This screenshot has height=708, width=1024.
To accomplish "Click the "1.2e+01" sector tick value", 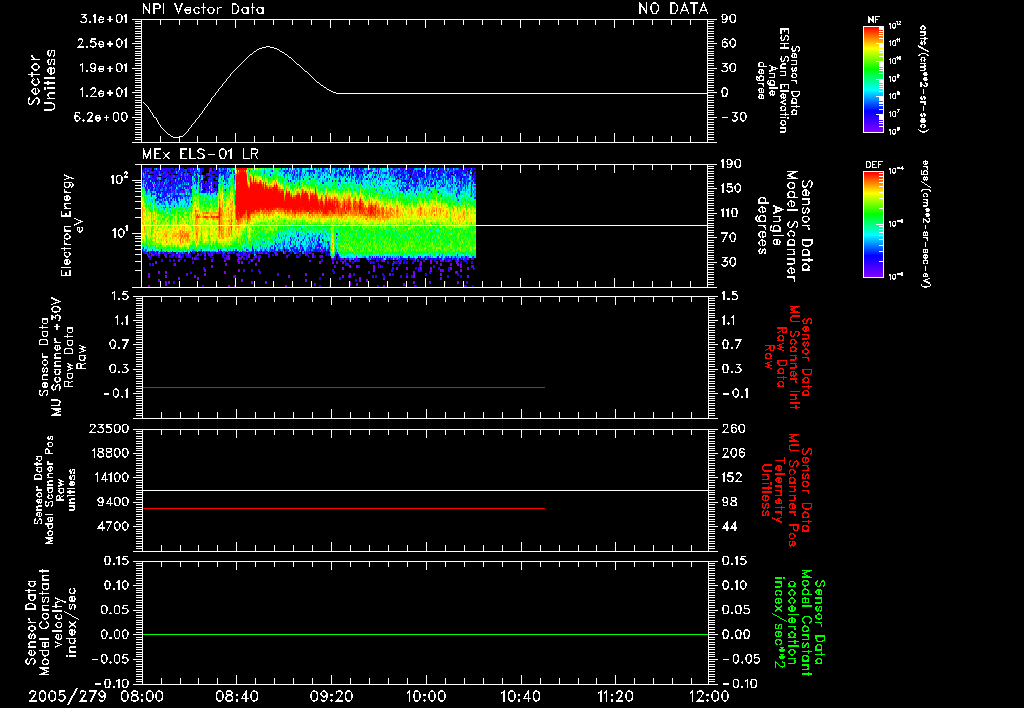I will tap(104, 93).
